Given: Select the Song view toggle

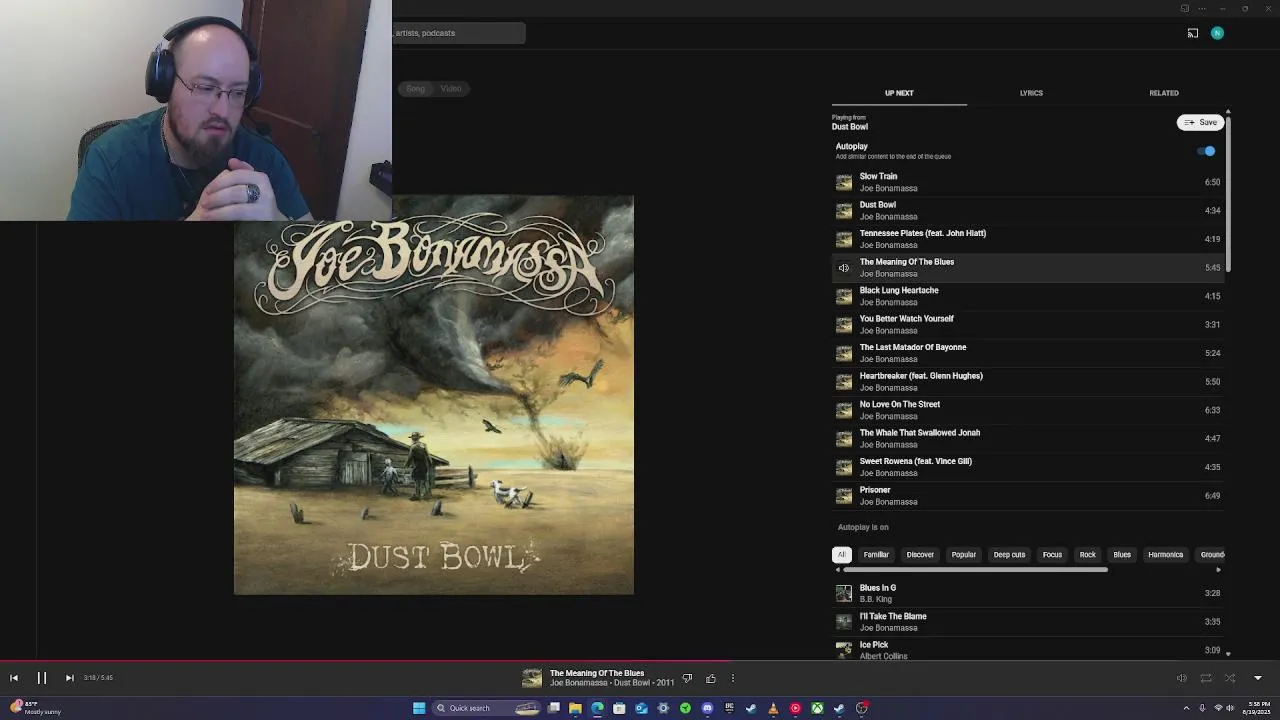Looking at the screenshot, I should click(415, 89).
